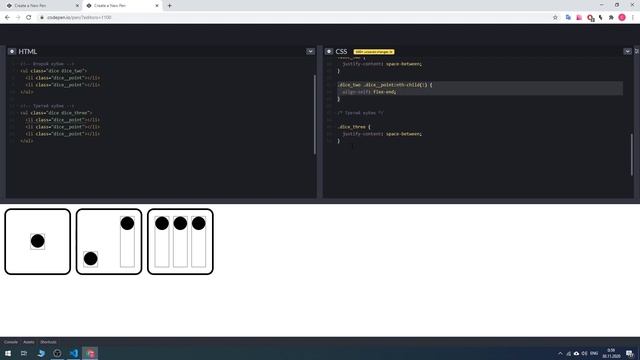Select the three-dot dice in preview

[x=180, y=242]
